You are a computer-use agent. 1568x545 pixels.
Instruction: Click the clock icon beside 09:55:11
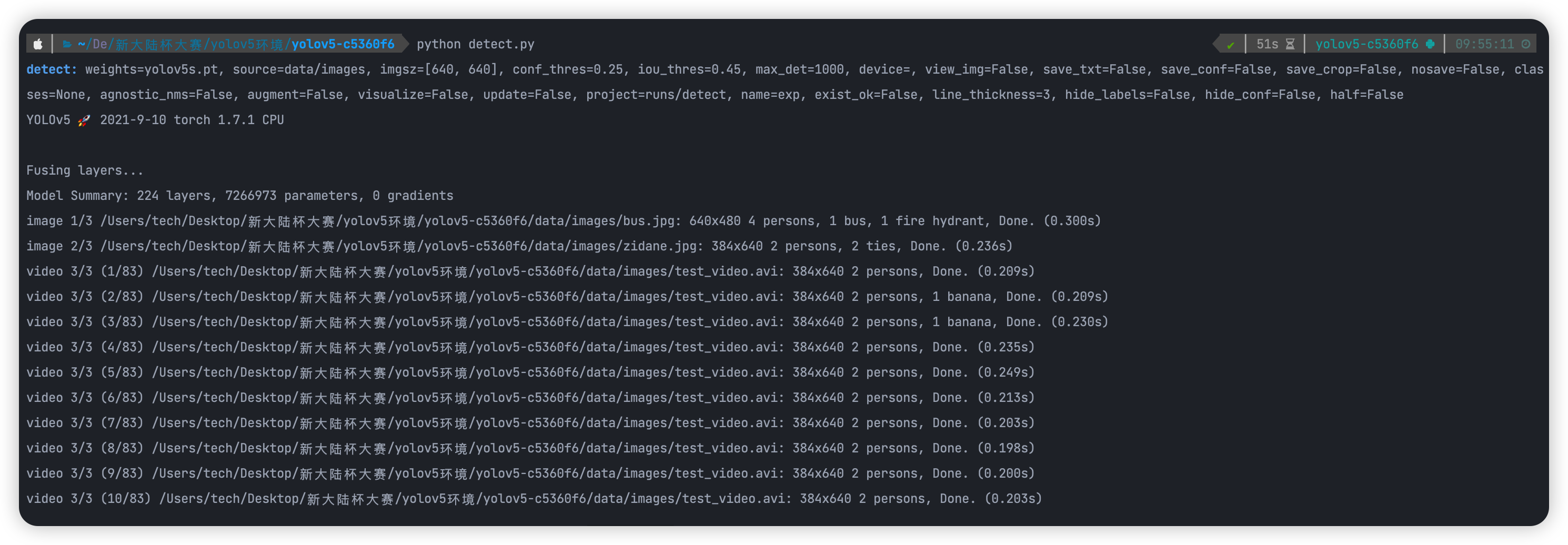[1526, 44]
